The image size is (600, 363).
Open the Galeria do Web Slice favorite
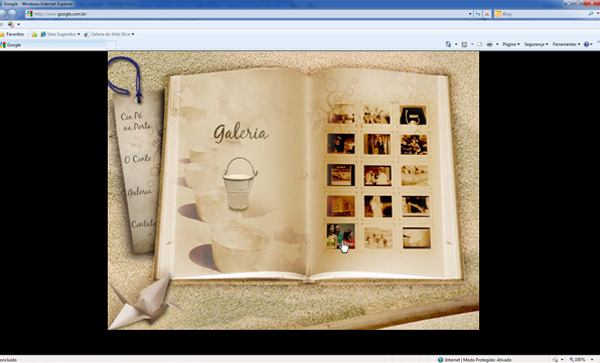click(109, 34)
